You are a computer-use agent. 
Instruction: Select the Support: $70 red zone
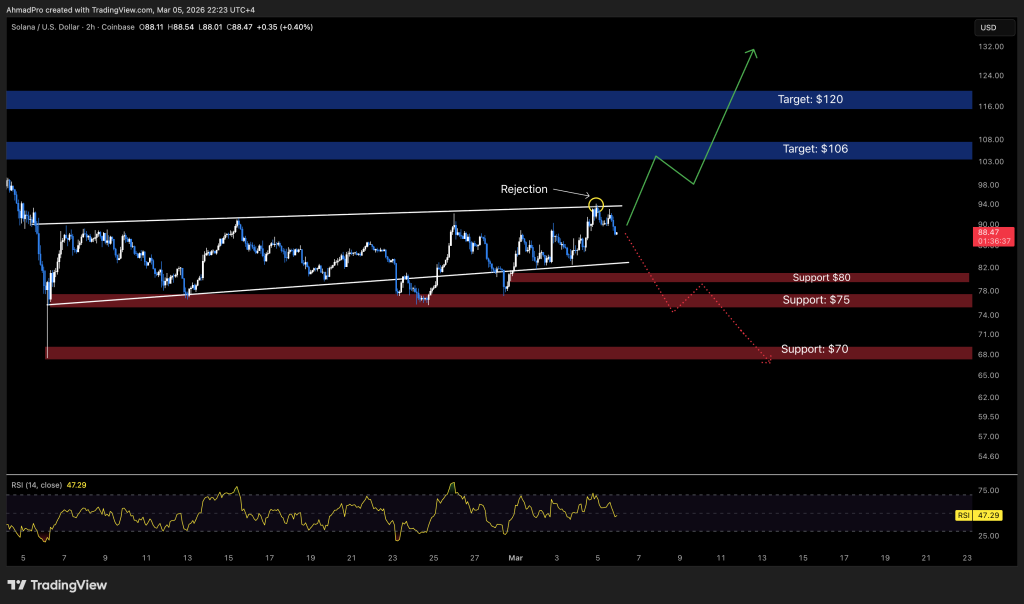tap(400, 353)
